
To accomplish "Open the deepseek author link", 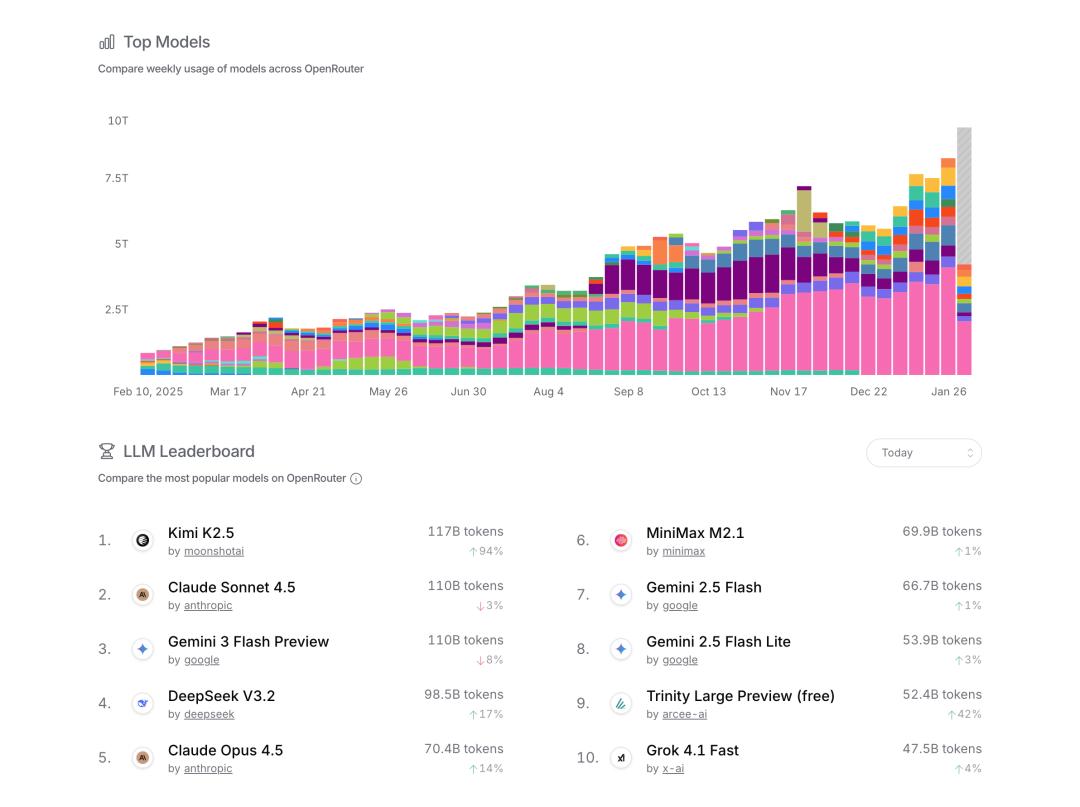I will point(209,714).
